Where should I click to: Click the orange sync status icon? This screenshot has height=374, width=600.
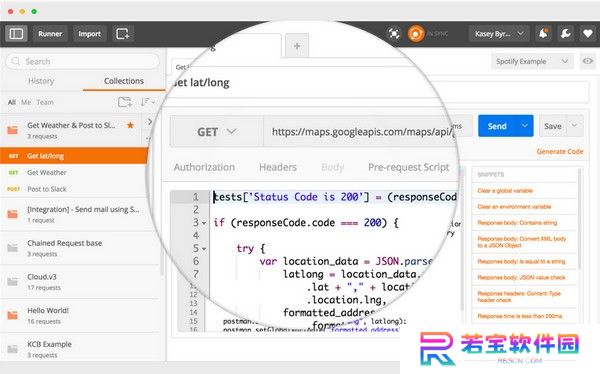(x=416, y=34)
